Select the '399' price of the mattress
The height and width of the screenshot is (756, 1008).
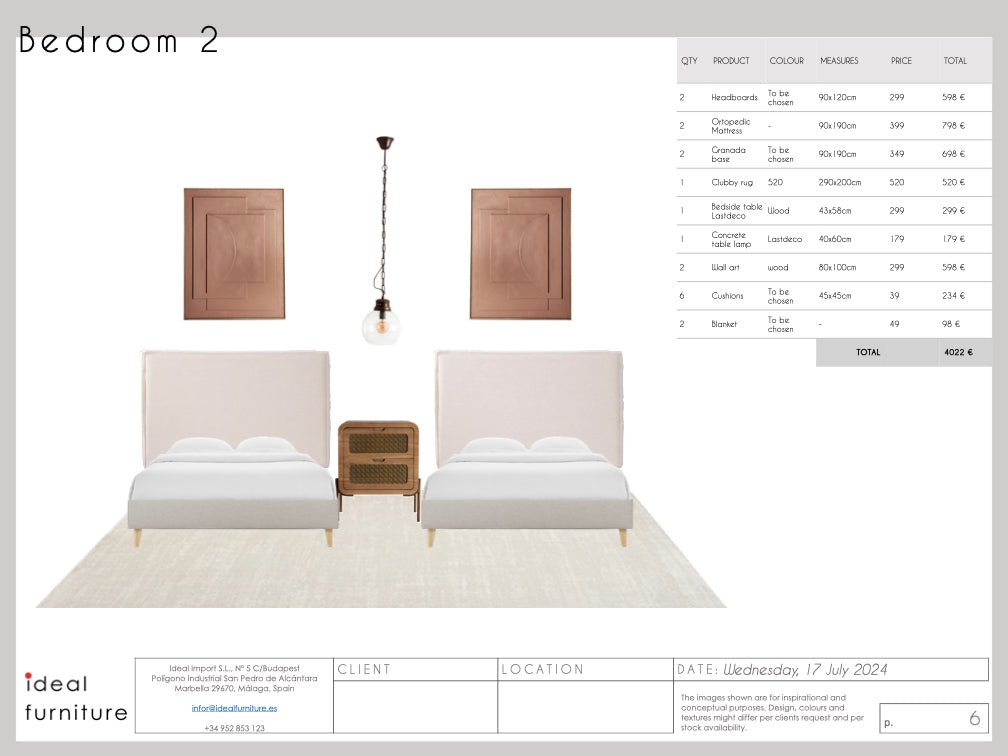coord(897,125)
